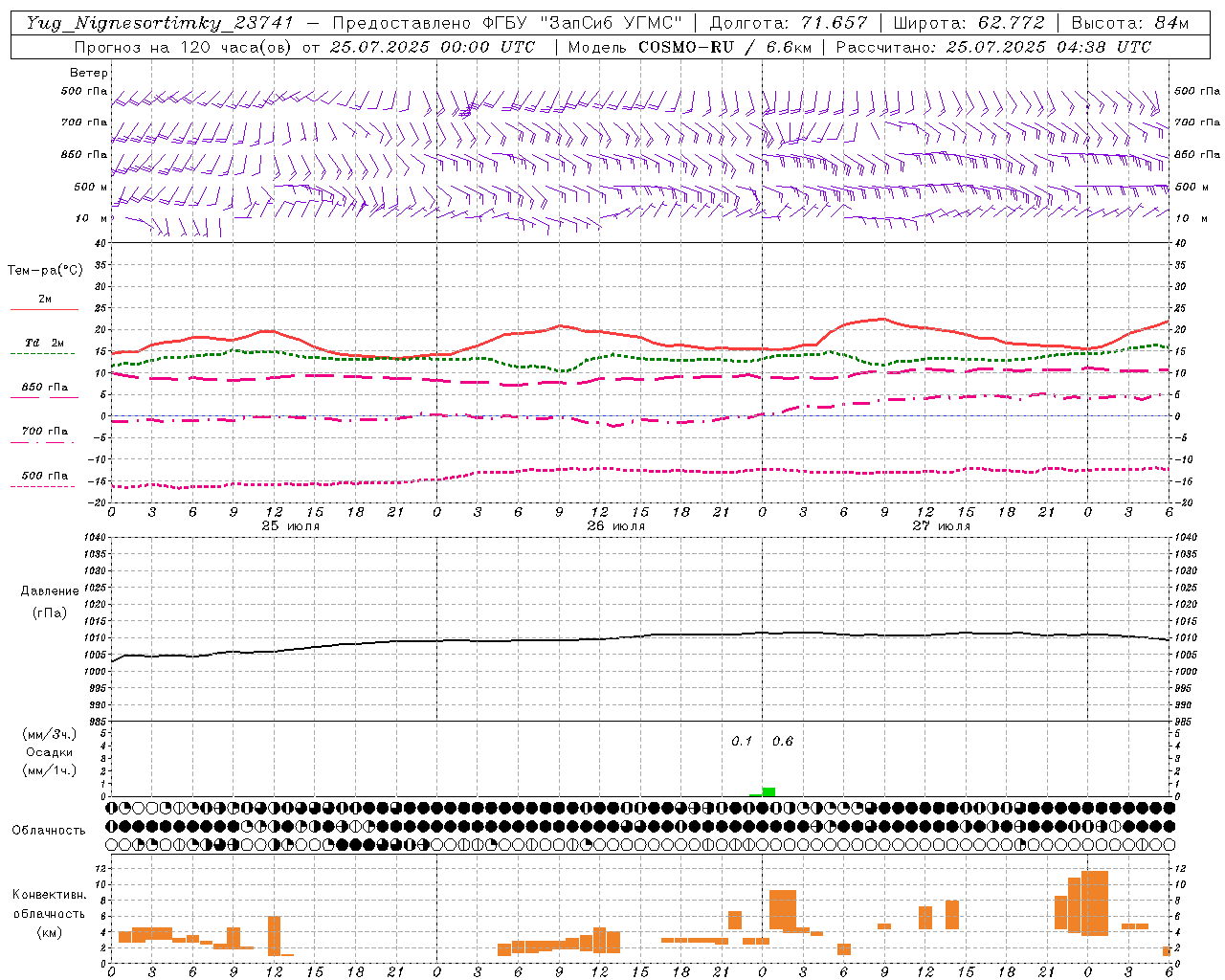Click the Td 2м dew point legend entry
The image size is (1225, 980).
pyautogui.click(x=45, y=343)
